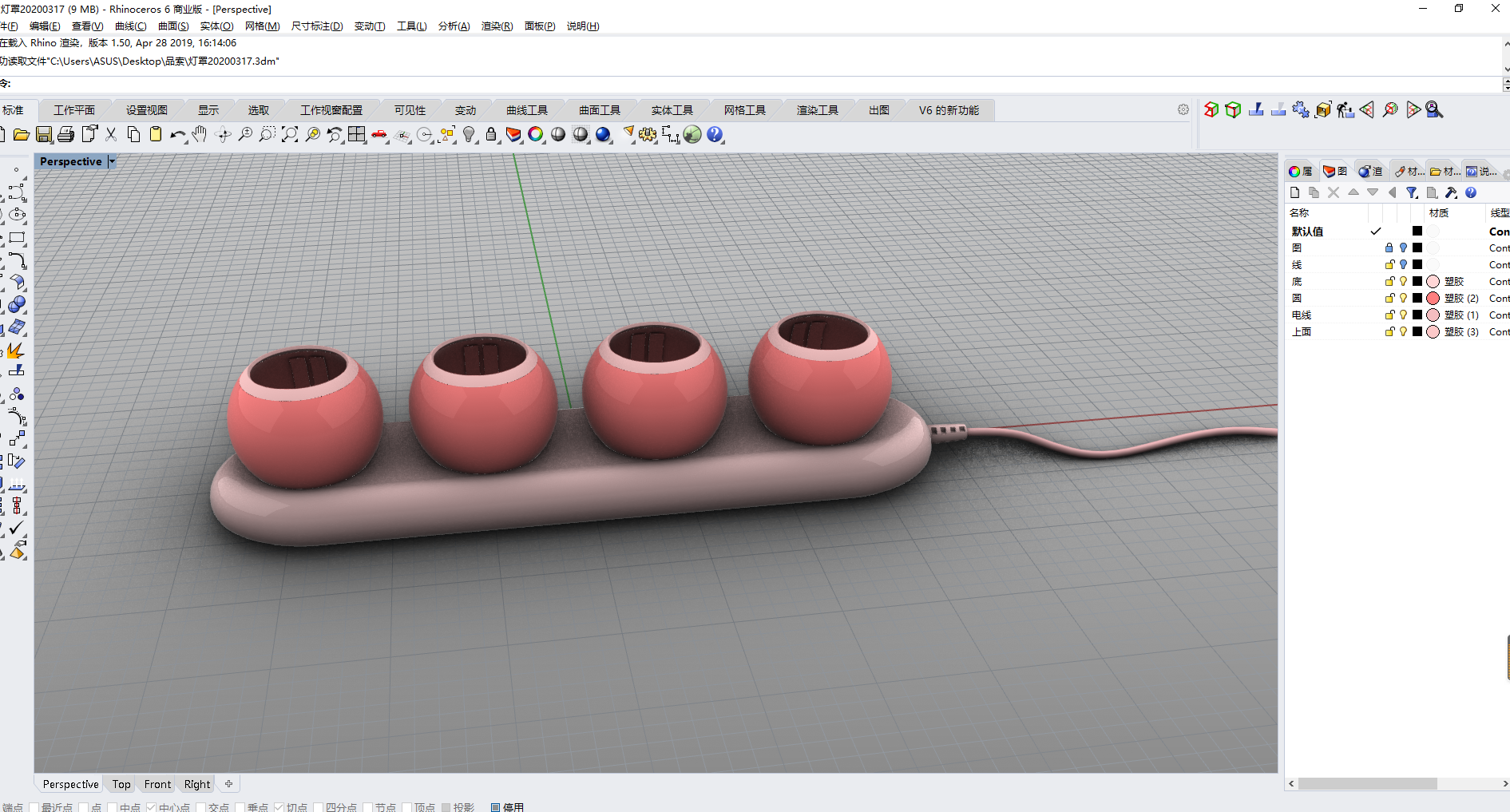The image size is (1510, 812).
Task: Enable the 中点 object snap checkbox
Action: click(x=113, y=807)
